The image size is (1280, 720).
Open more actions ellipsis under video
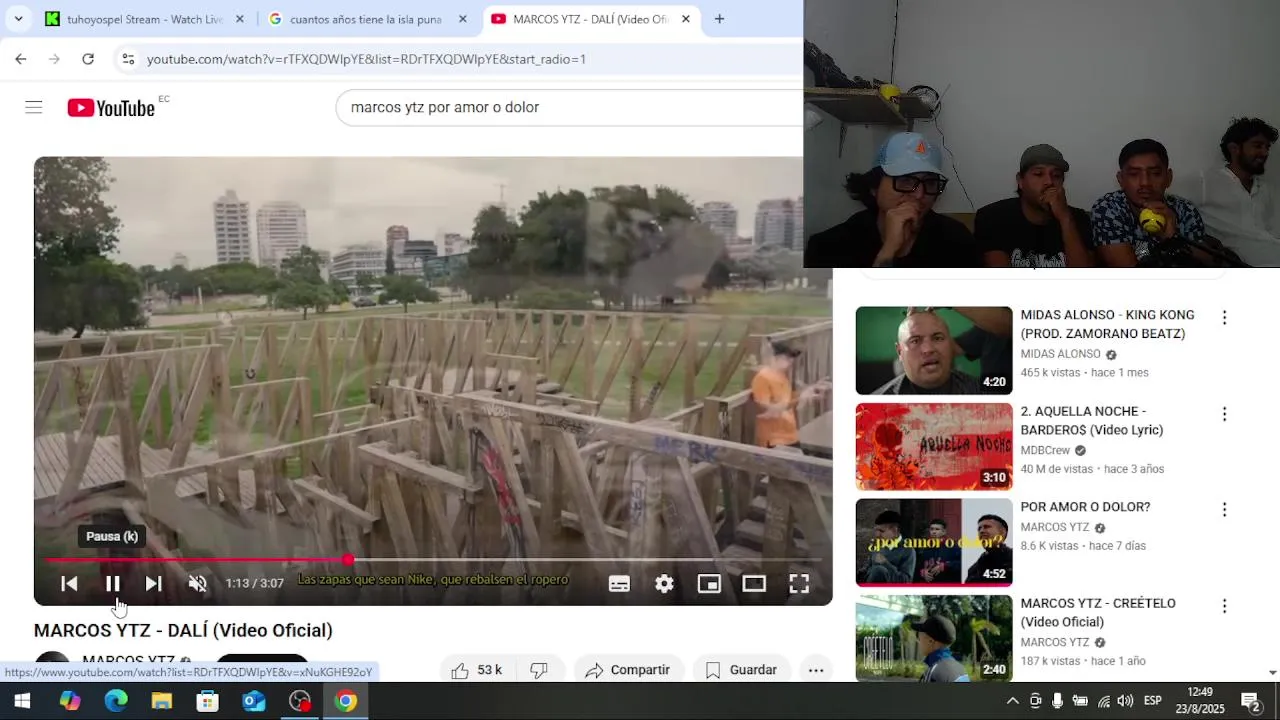pos(816,670)
